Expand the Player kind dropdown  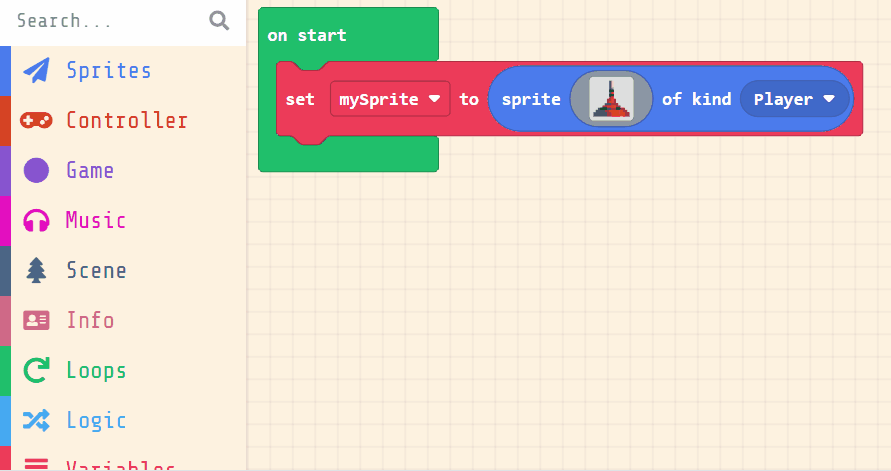pyautogui.click(x=794, y=99)
